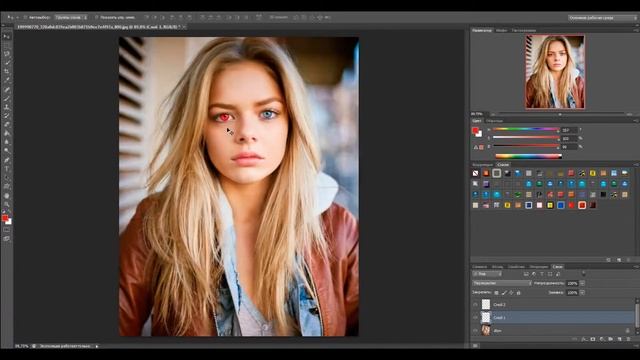Open the layer fill slider dropdown
Image resolution: width=640 pixels, height=360 pixels.
click(582, 293)
